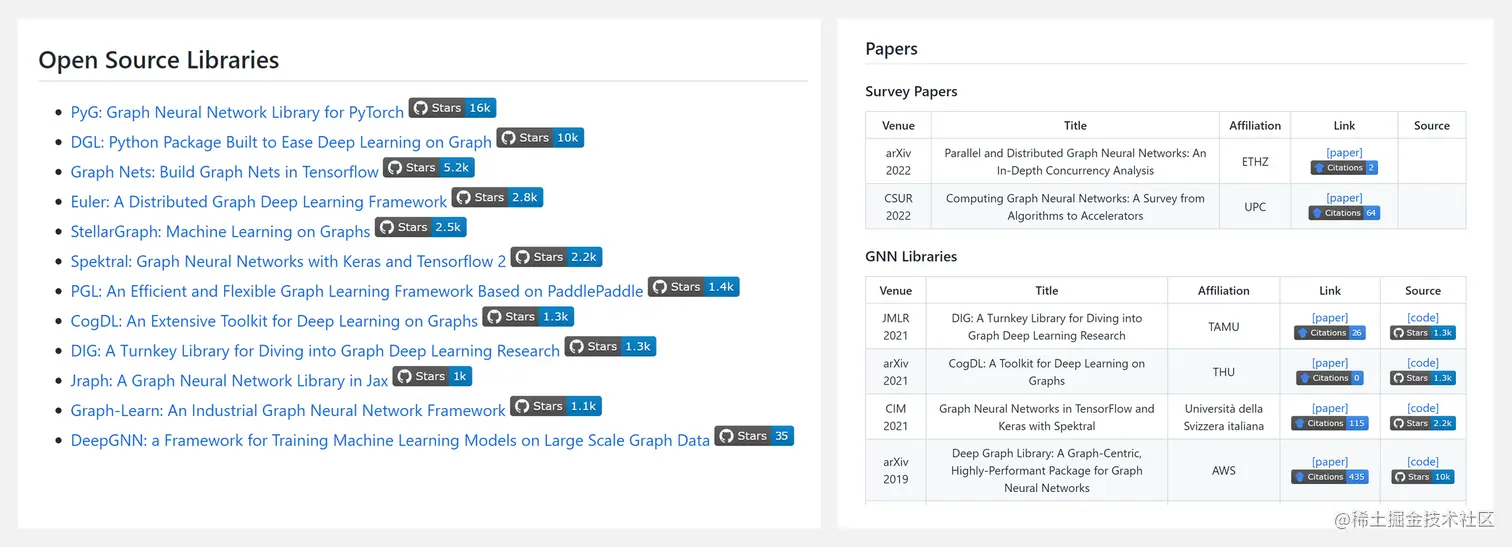1512x547 pixels.
Task: Click the Citations 2 badge for ETHZ paper
Action: [1344, 168]
